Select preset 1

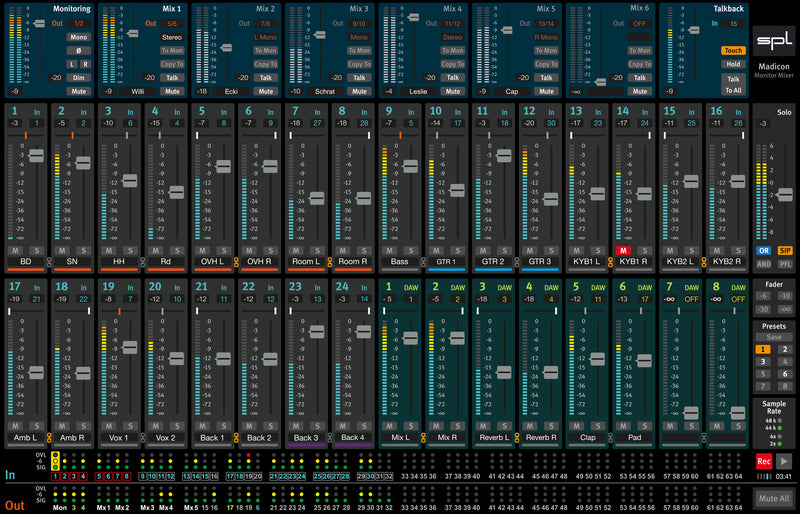tap(763, 350)
